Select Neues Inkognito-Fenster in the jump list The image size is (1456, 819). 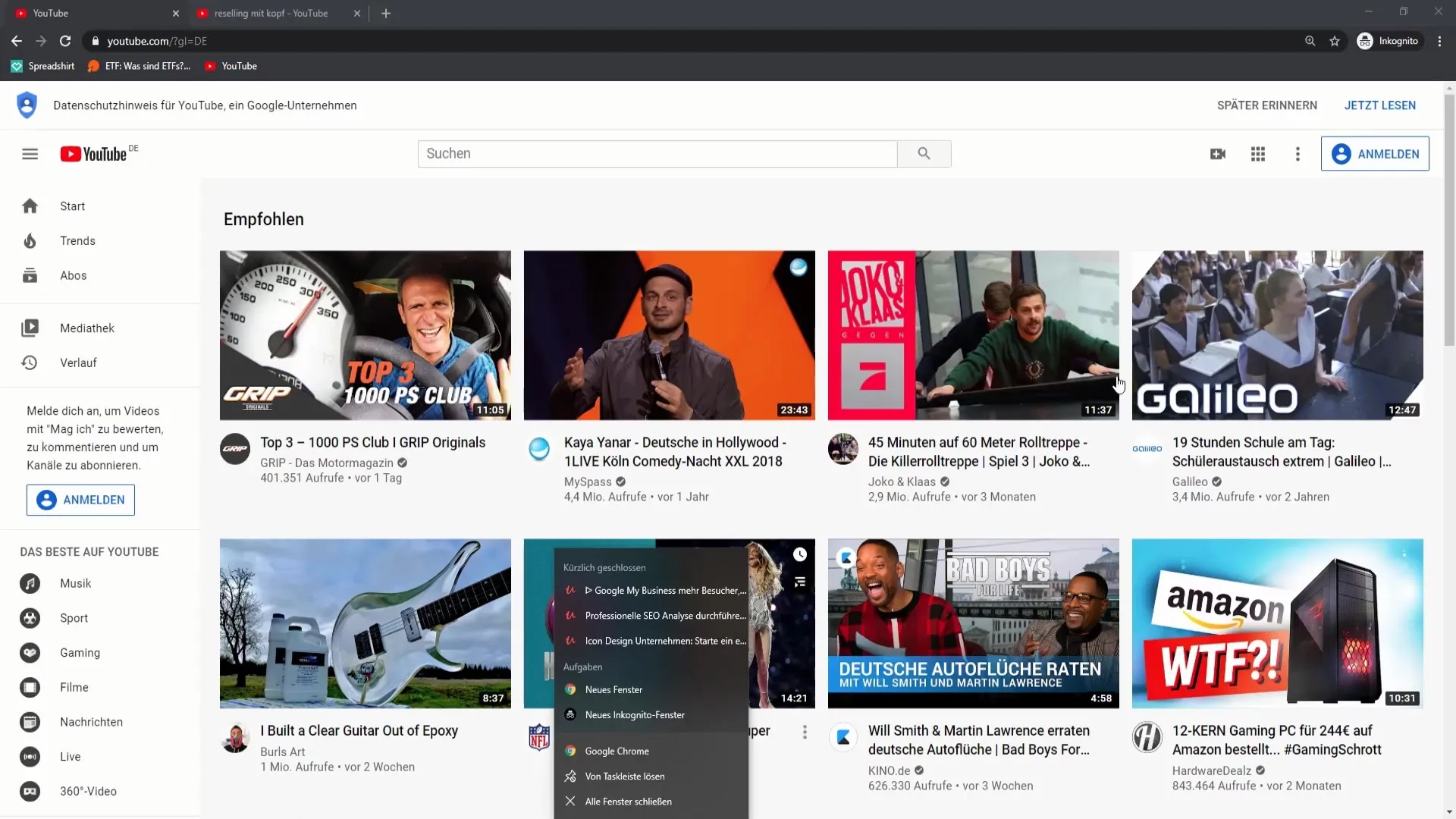pyautogui.click(x=634, y=715)
